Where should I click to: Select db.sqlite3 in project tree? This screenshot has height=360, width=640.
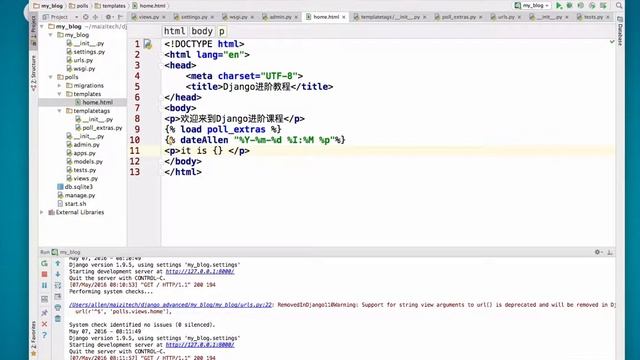[x=75, y=187]
